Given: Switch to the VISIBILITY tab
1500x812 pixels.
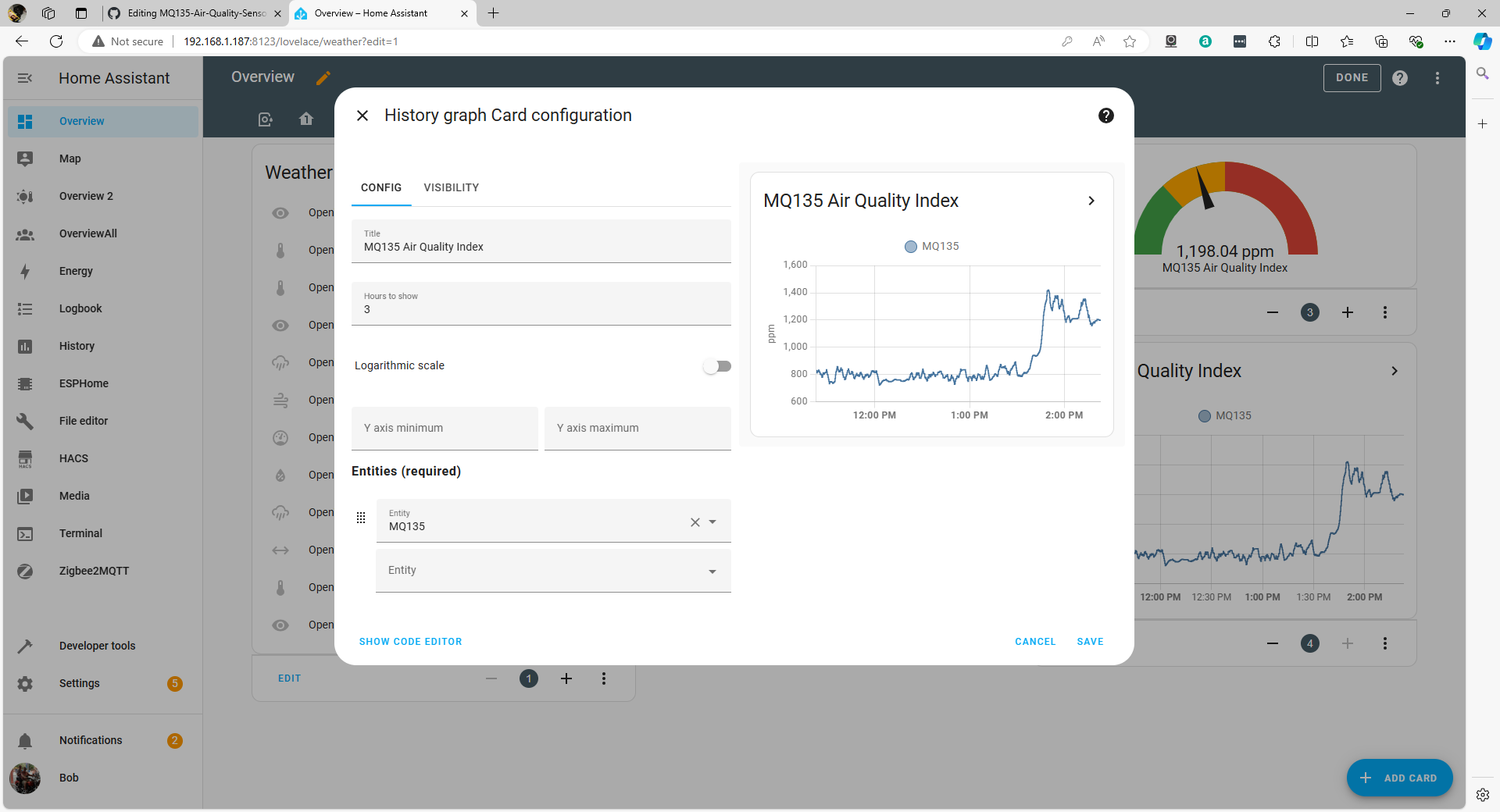Looking at the screenshot, I should [x=452, y=187].
